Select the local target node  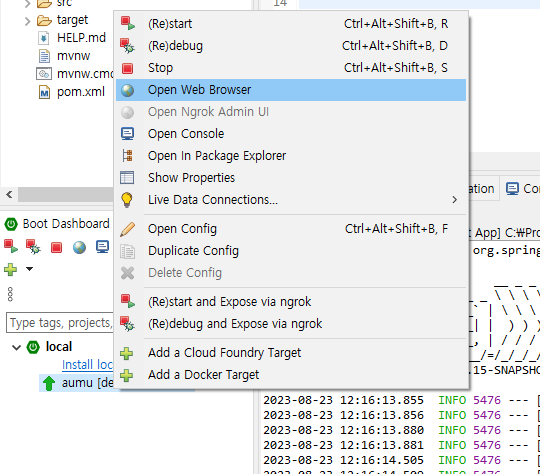(59, 347)
